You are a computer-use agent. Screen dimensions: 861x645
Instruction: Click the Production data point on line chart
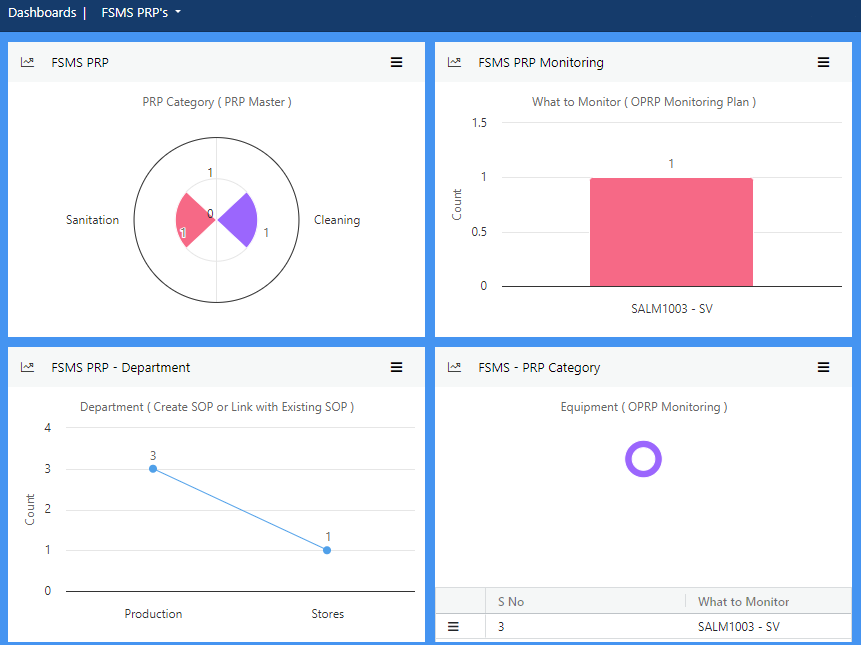(x=153, y=468)
